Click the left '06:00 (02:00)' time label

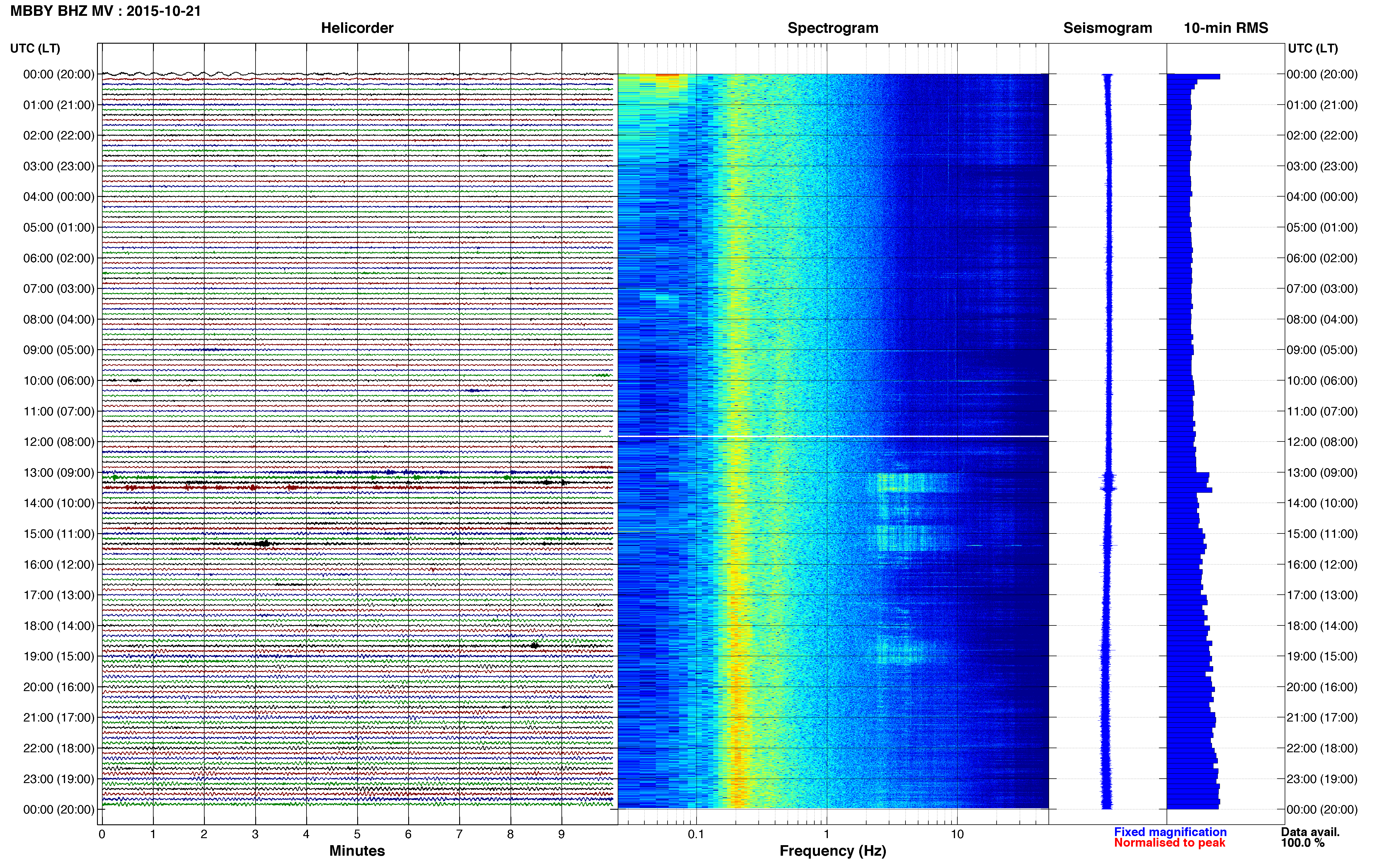coord(59,258)
